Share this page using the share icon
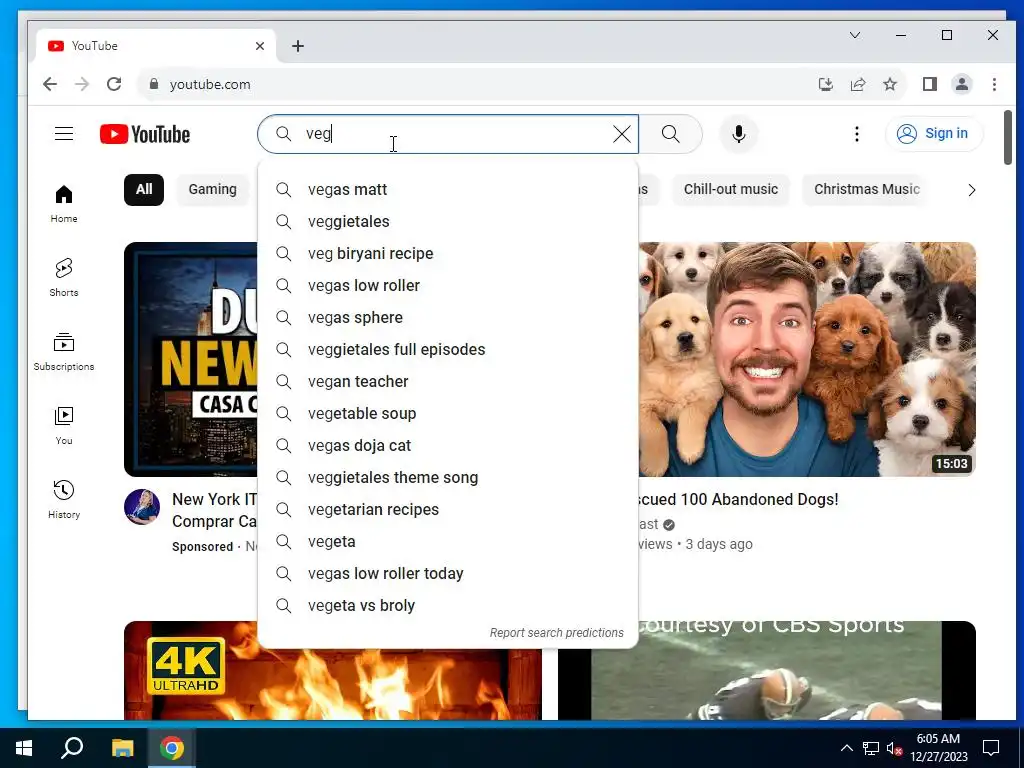1024x768 pixels. tap(858, 84)
